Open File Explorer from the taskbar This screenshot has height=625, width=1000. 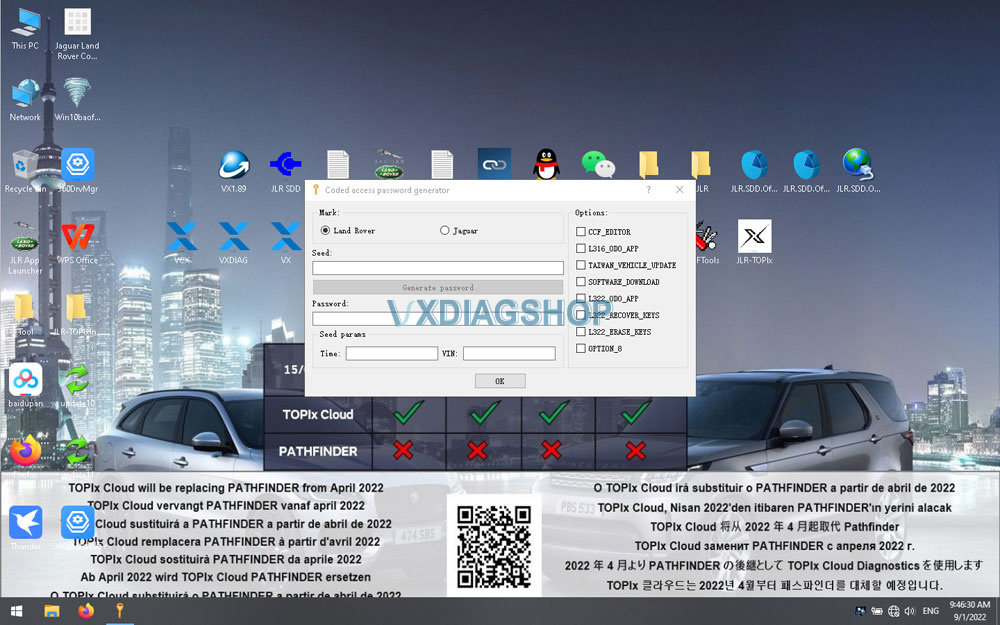[52, 611]
